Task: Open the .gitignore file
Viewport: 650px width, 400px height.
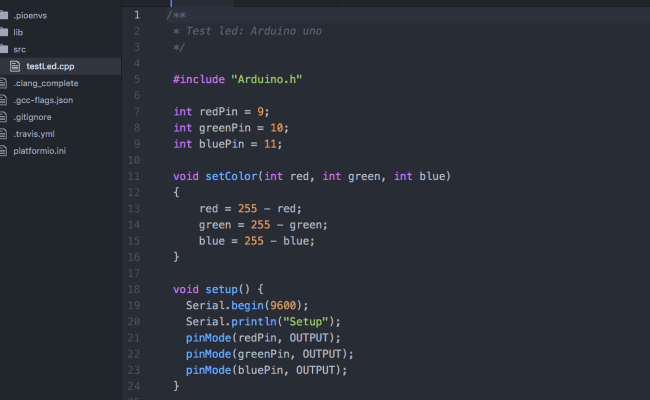Action: 32,117
